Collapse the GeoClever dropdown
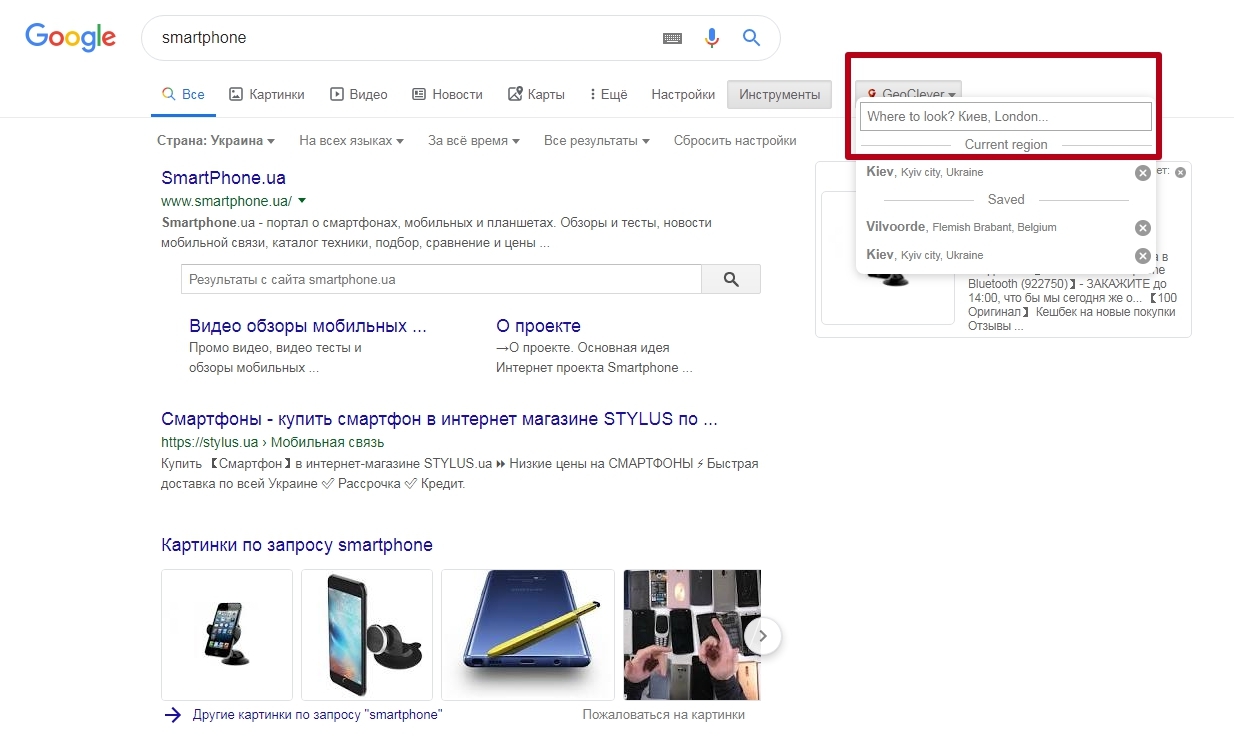The width and height of the screenshot is (1234, 747). [909, 94]
